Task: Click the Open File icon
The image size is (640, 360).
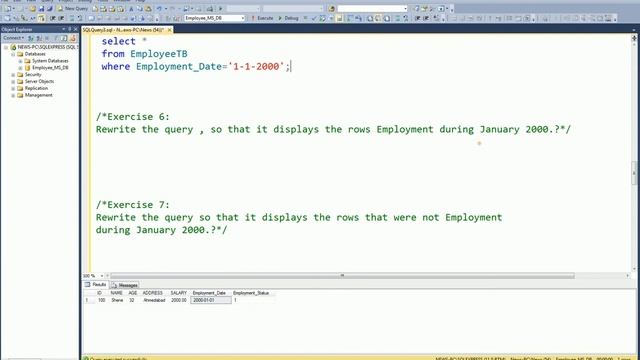Action: coord(33,9)
